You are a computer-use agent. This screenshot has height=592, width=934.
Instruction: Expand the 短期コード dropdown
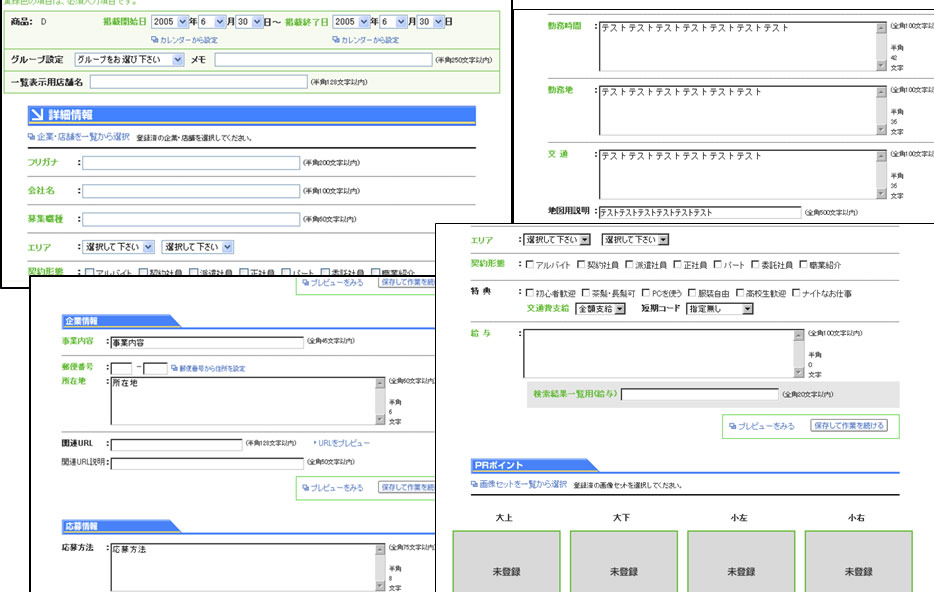click(719, 309)
